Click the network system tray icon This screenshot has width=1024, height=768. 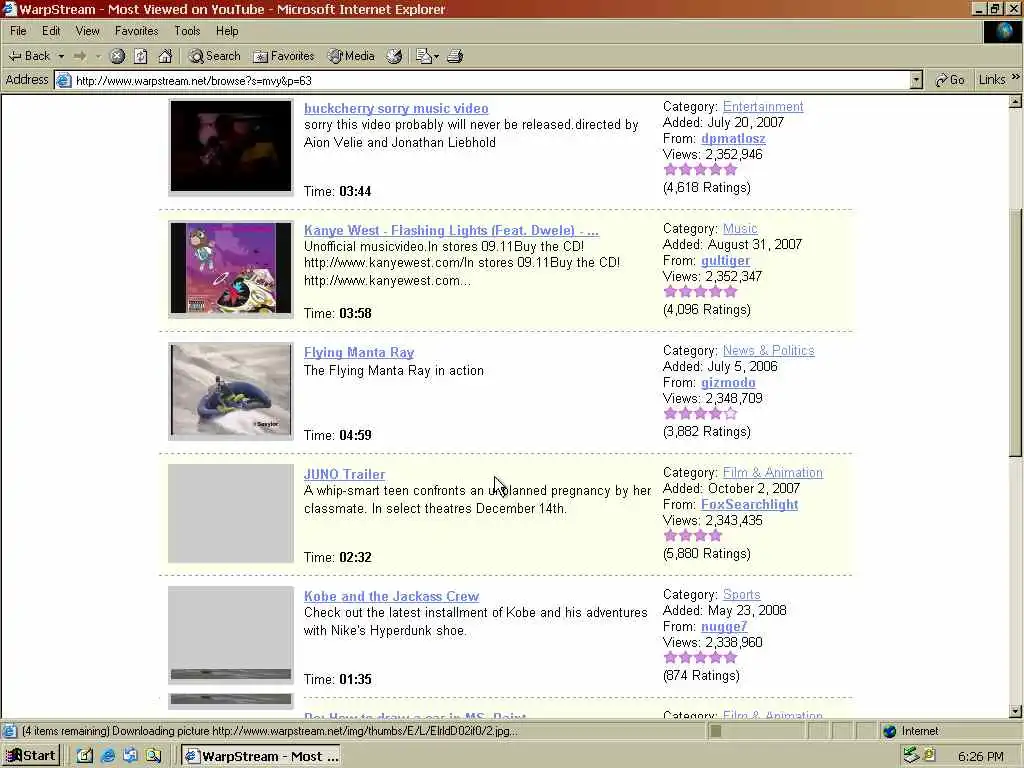click(x=911, y=756)
